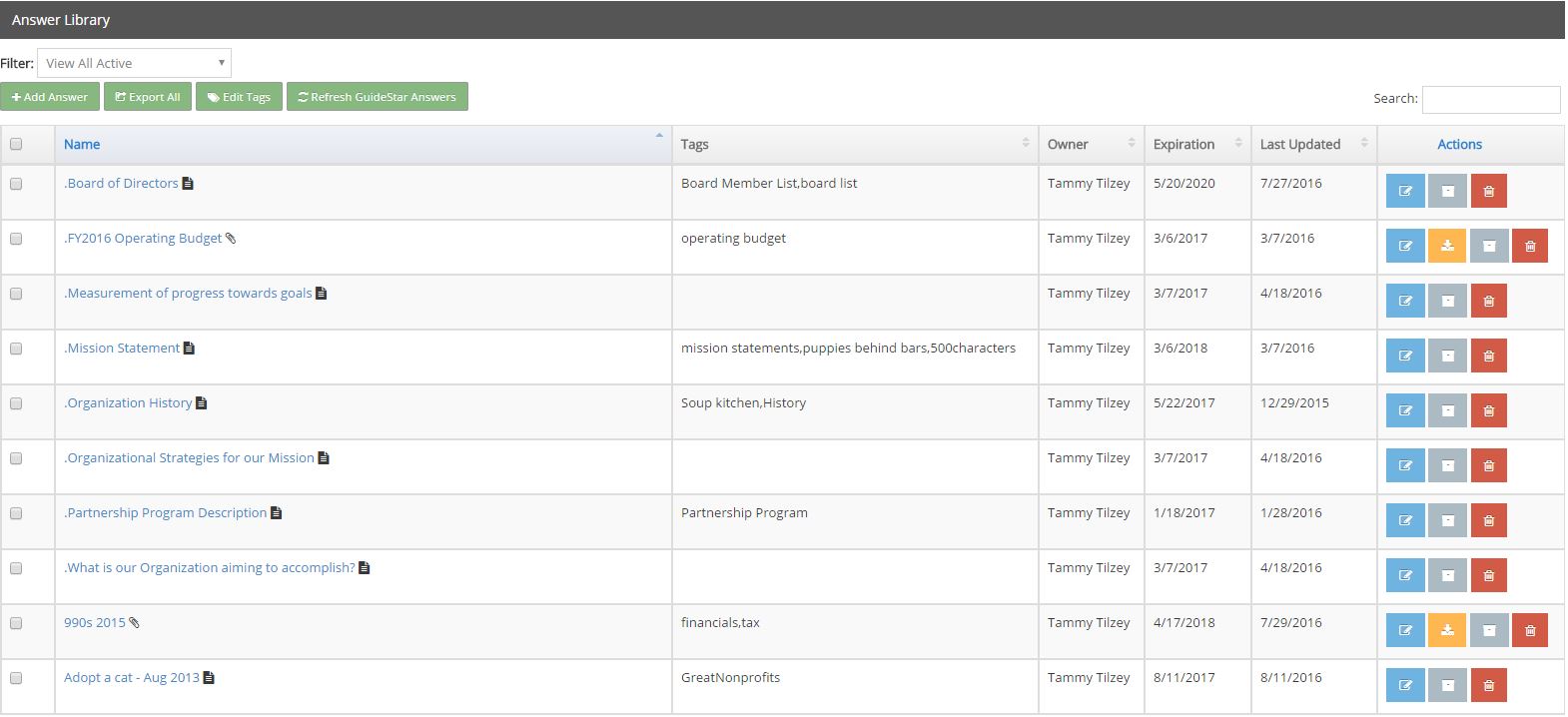Click the Refresh GuideStar Answers button
This screenshot has height=717, width=1568.
tap(377, 97)
